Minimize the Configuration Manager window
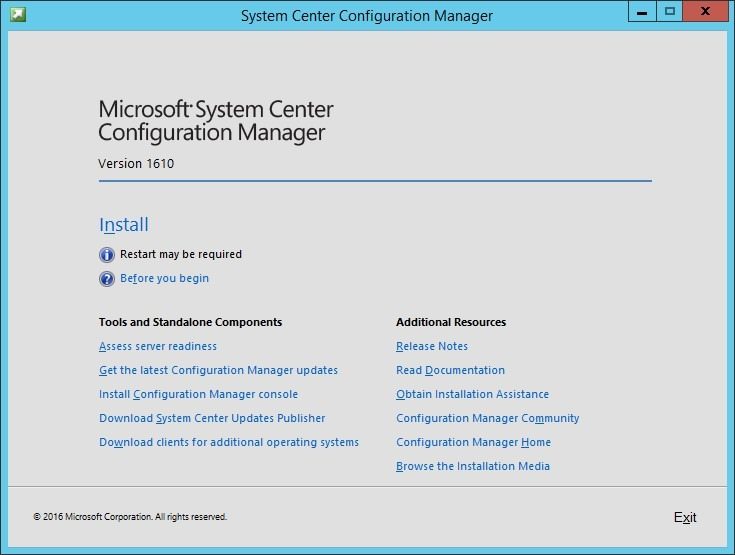 (x=642, y=12)
